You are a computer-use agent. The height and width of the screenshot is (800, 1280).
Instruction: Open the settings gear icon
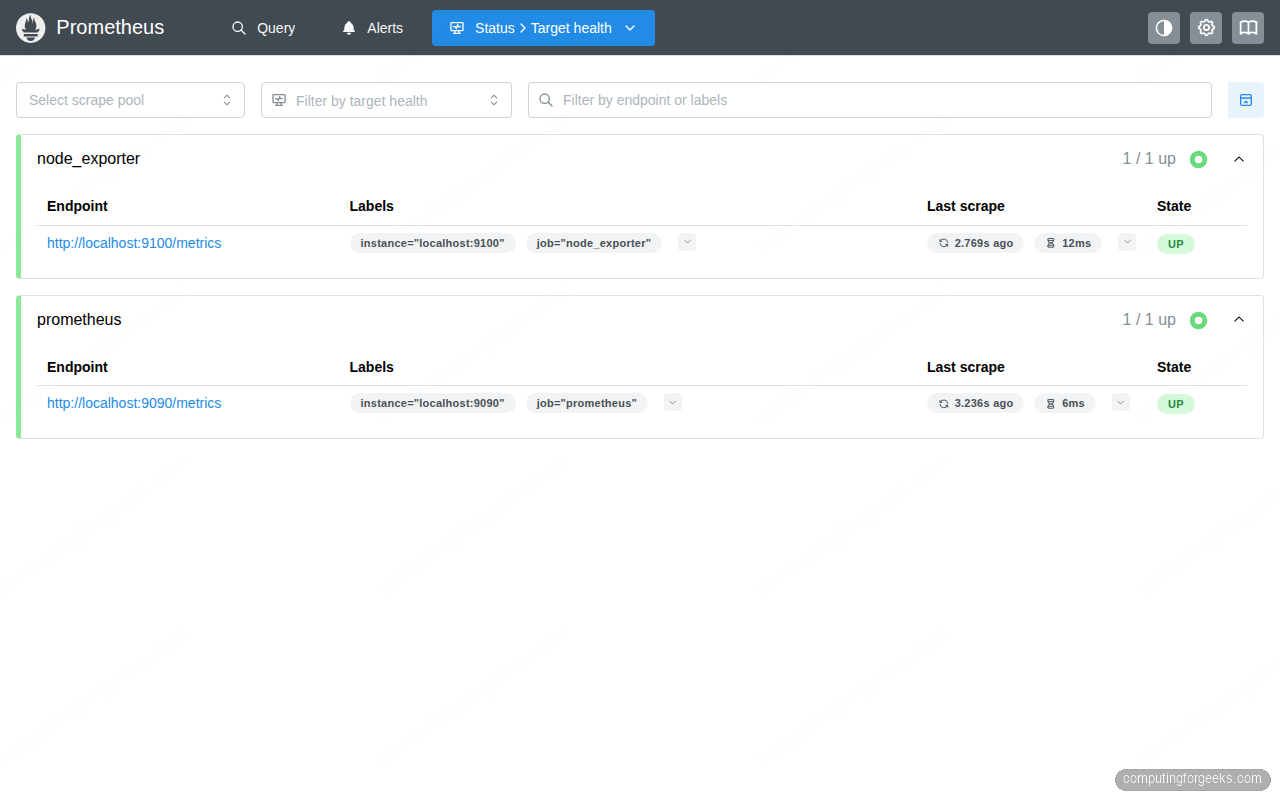pos(1205,27)
